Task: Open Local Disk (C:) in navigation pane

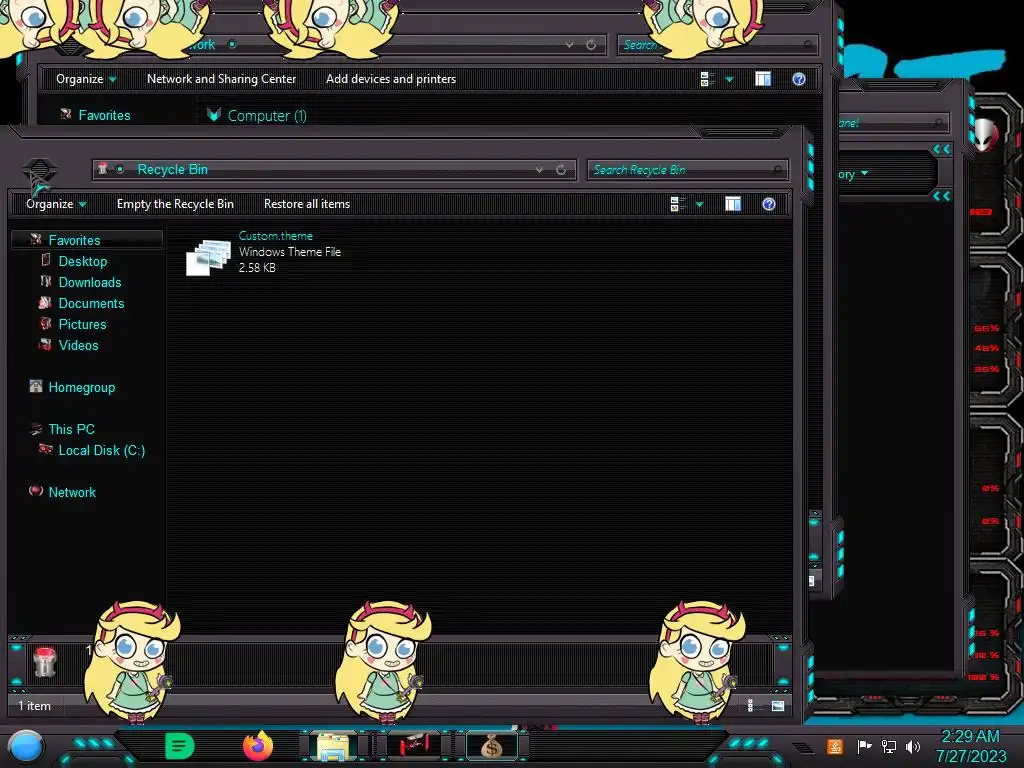Action: [102, 450]
